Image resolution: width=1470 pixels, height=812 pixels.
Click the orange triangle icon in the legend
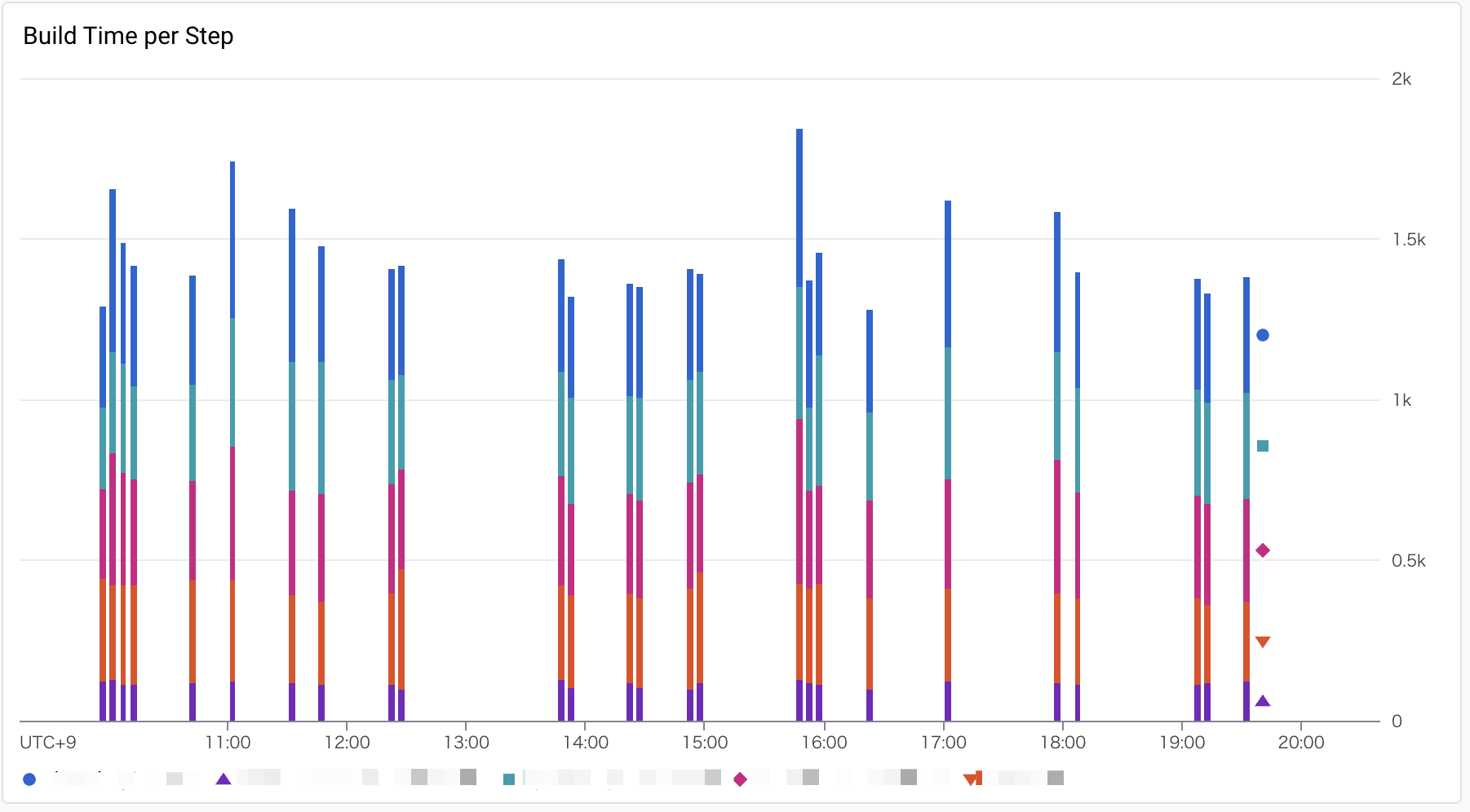tap(971, 779)
